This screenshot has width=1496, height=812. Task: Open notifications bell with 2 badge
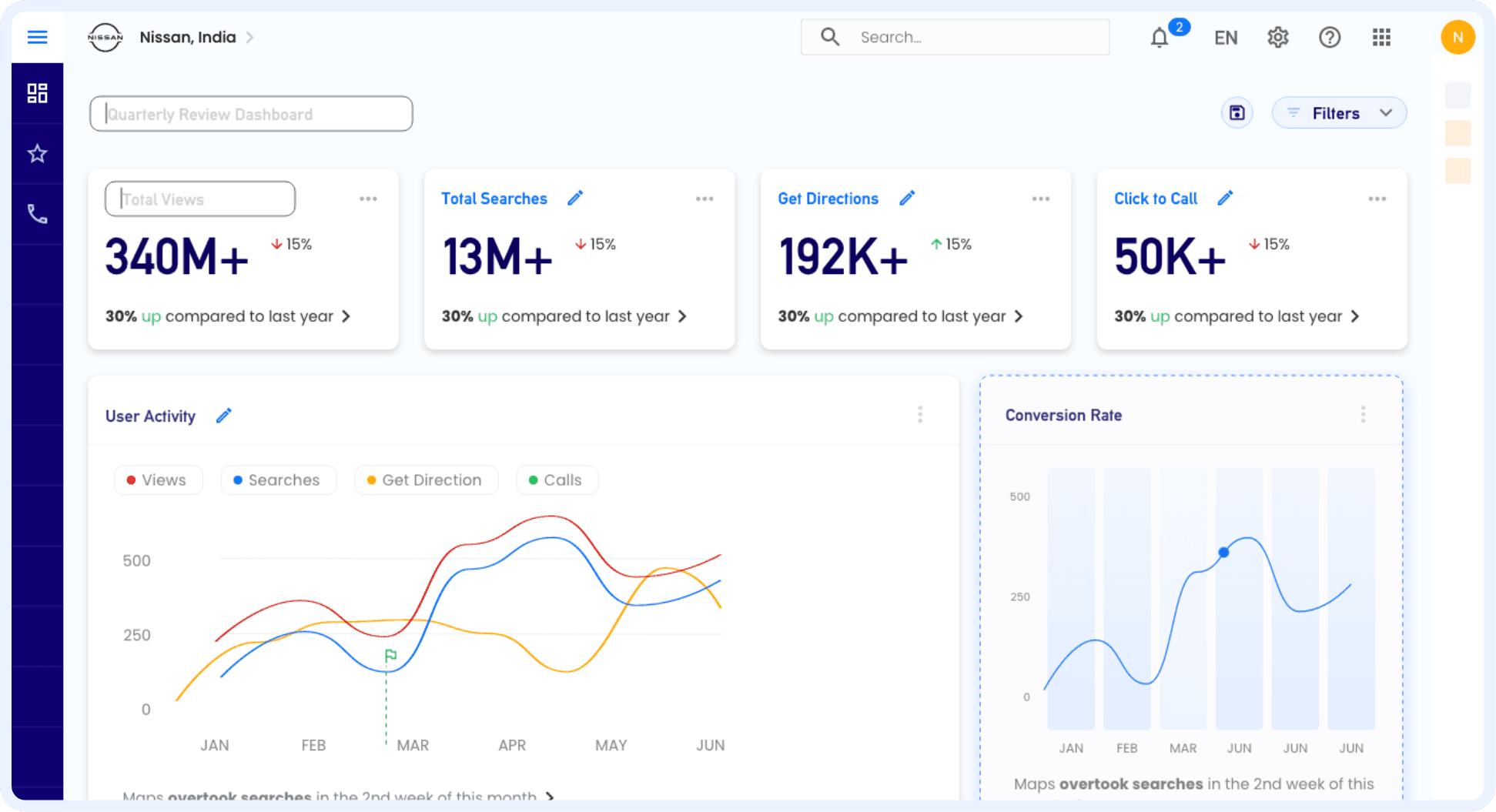point(1160,37)
